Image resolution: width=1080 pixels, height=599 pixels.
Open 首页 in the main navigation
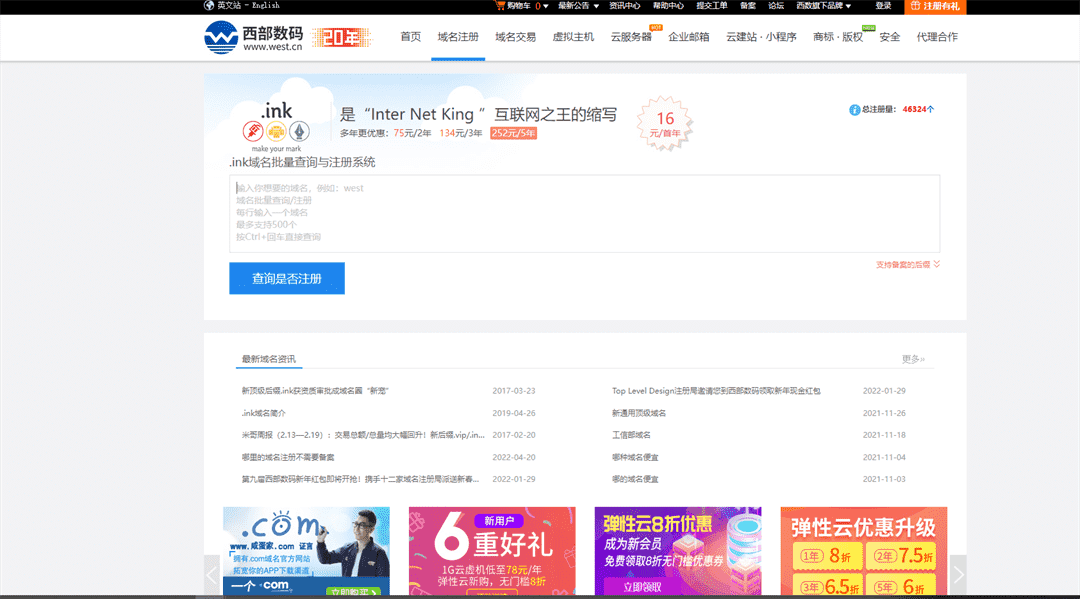[x=411, y=37]
